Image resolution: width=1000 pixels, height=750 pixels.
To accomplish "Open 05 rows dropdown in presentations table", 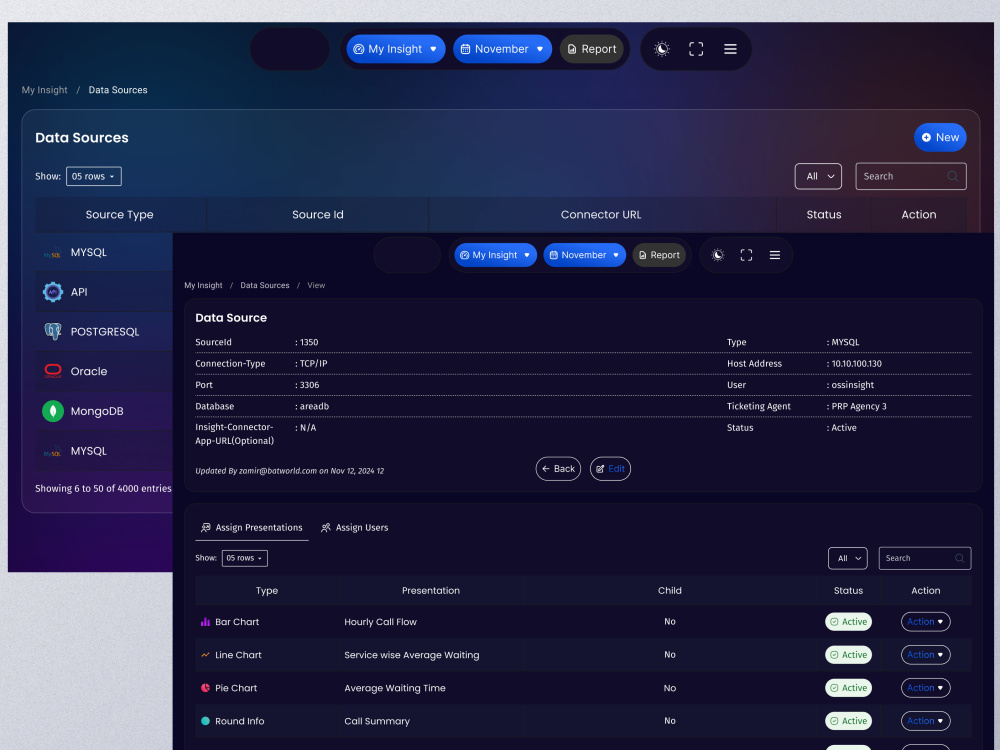I will tap(245, 558).
